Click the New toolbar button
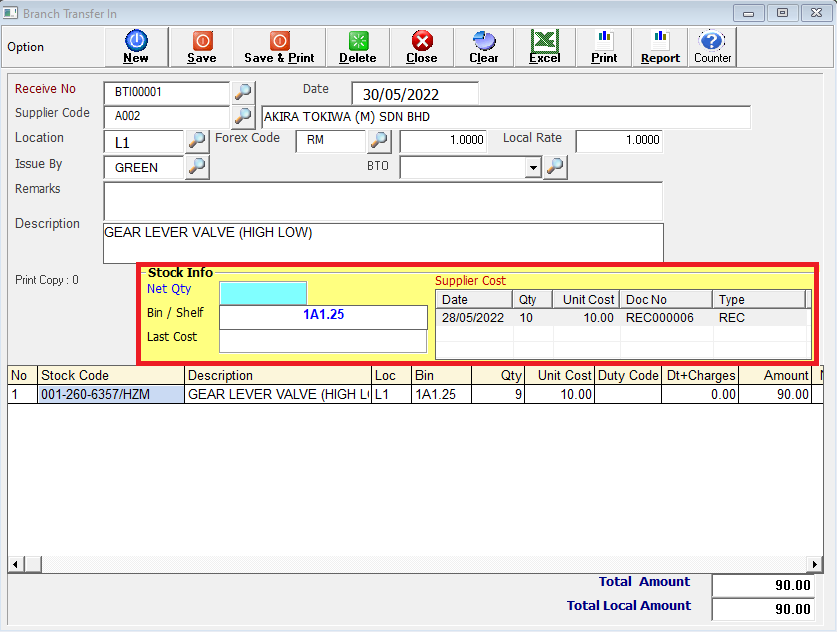This screenshot has height=632, width=837. (x=137, y=47)
